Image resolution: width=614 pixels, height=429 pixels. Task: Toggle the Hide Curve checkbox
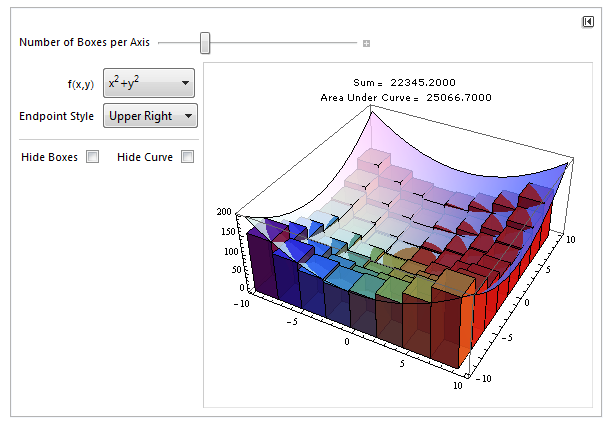click(x=187, y=157)
